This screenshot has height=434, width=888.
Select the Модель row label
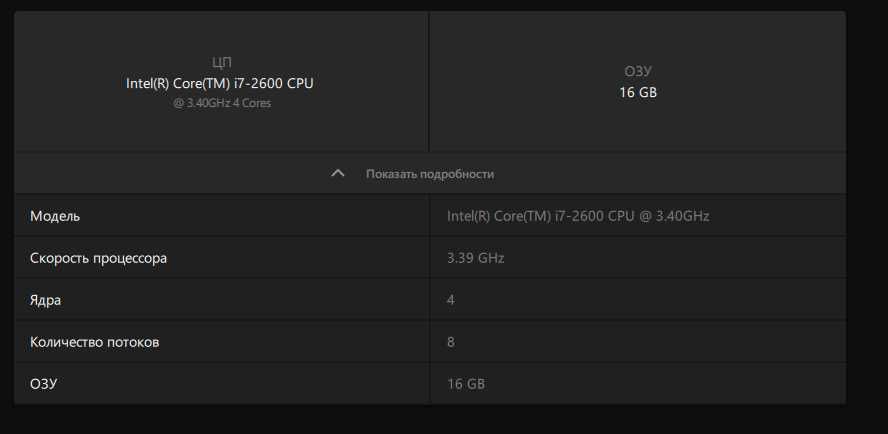pyautogui.click(x=55, y=216)
